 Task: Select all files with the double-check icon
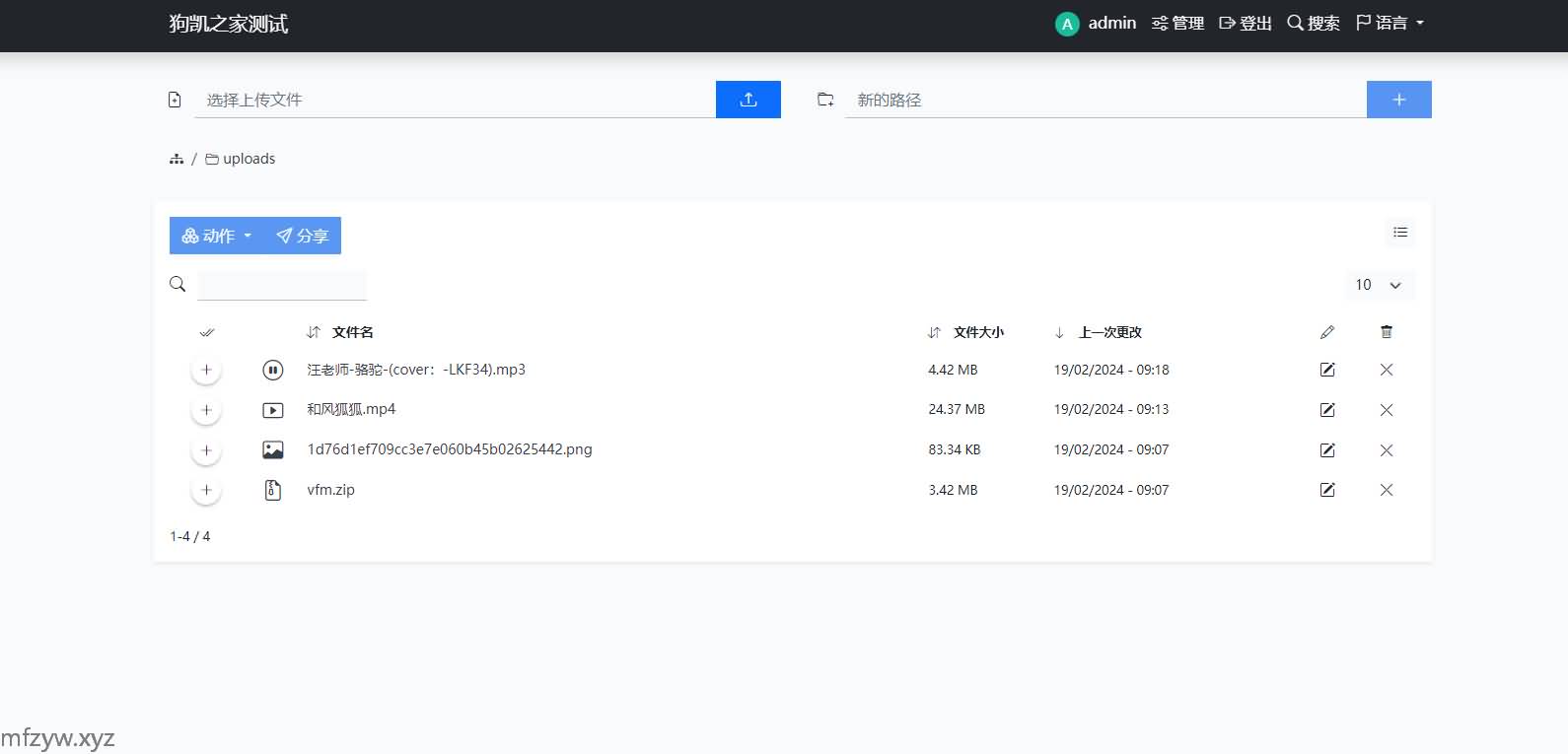coord(206,332)
